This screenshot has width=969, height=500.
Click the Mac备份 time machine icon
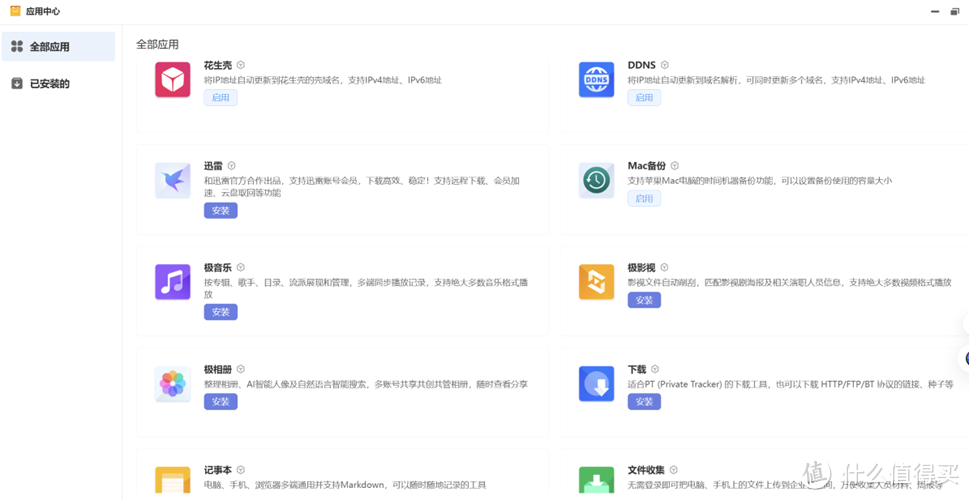pos(596,180)
